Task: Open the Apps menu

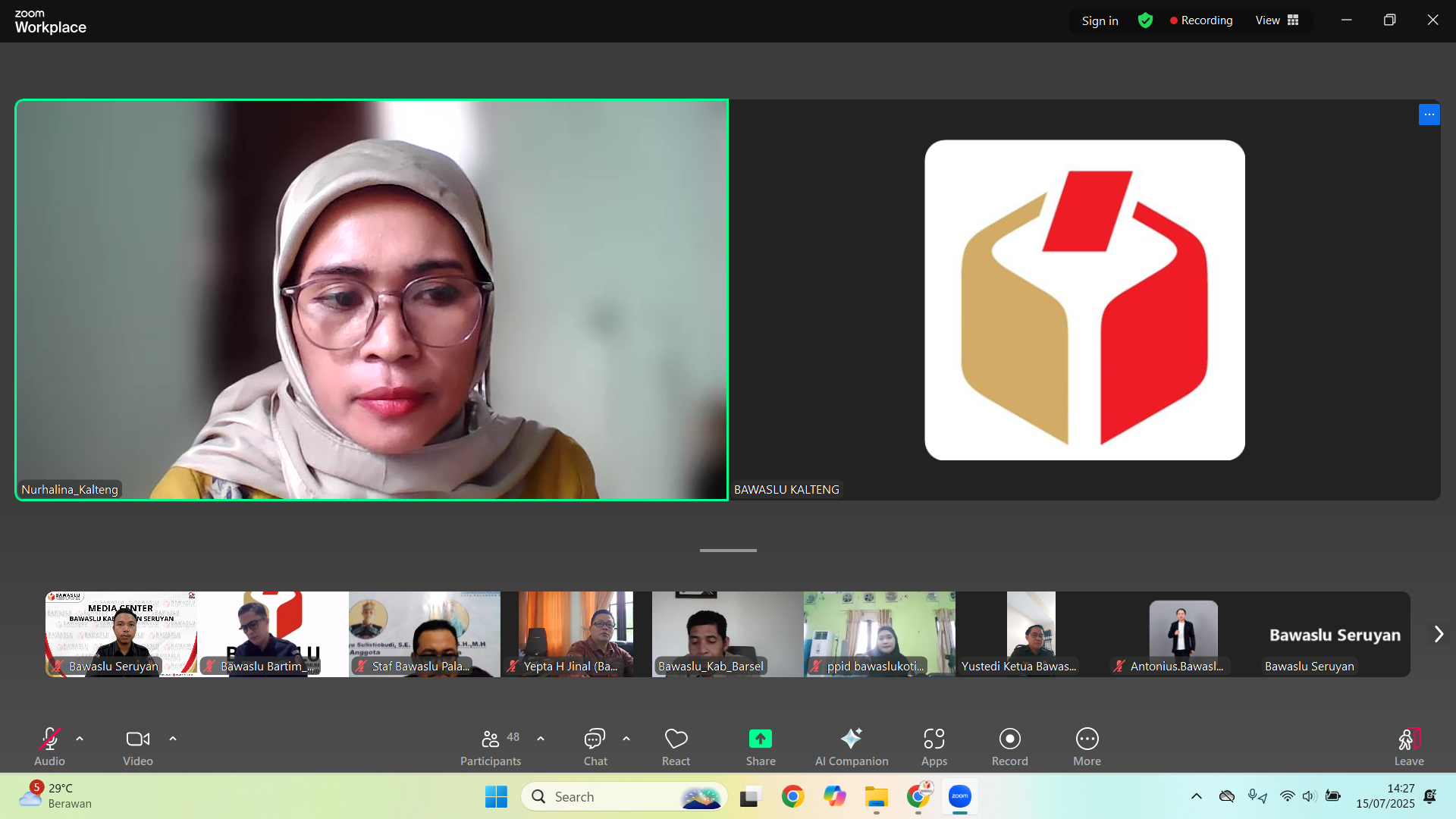Action: tap(934, 747)
